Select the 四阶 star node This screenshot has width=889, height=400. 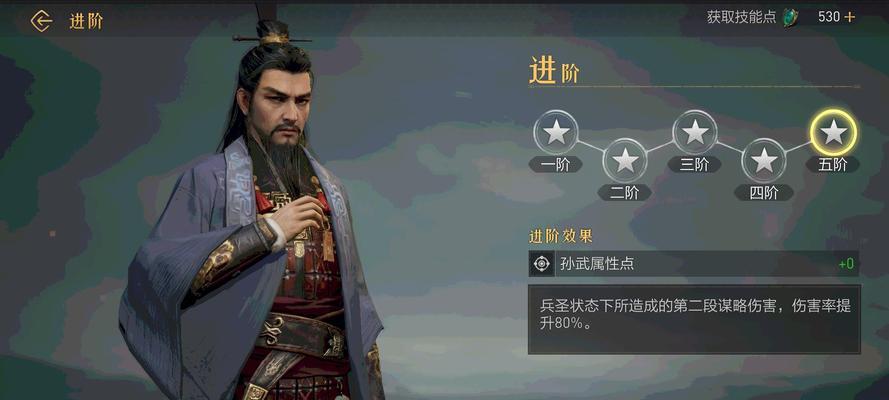coord(764,160)
